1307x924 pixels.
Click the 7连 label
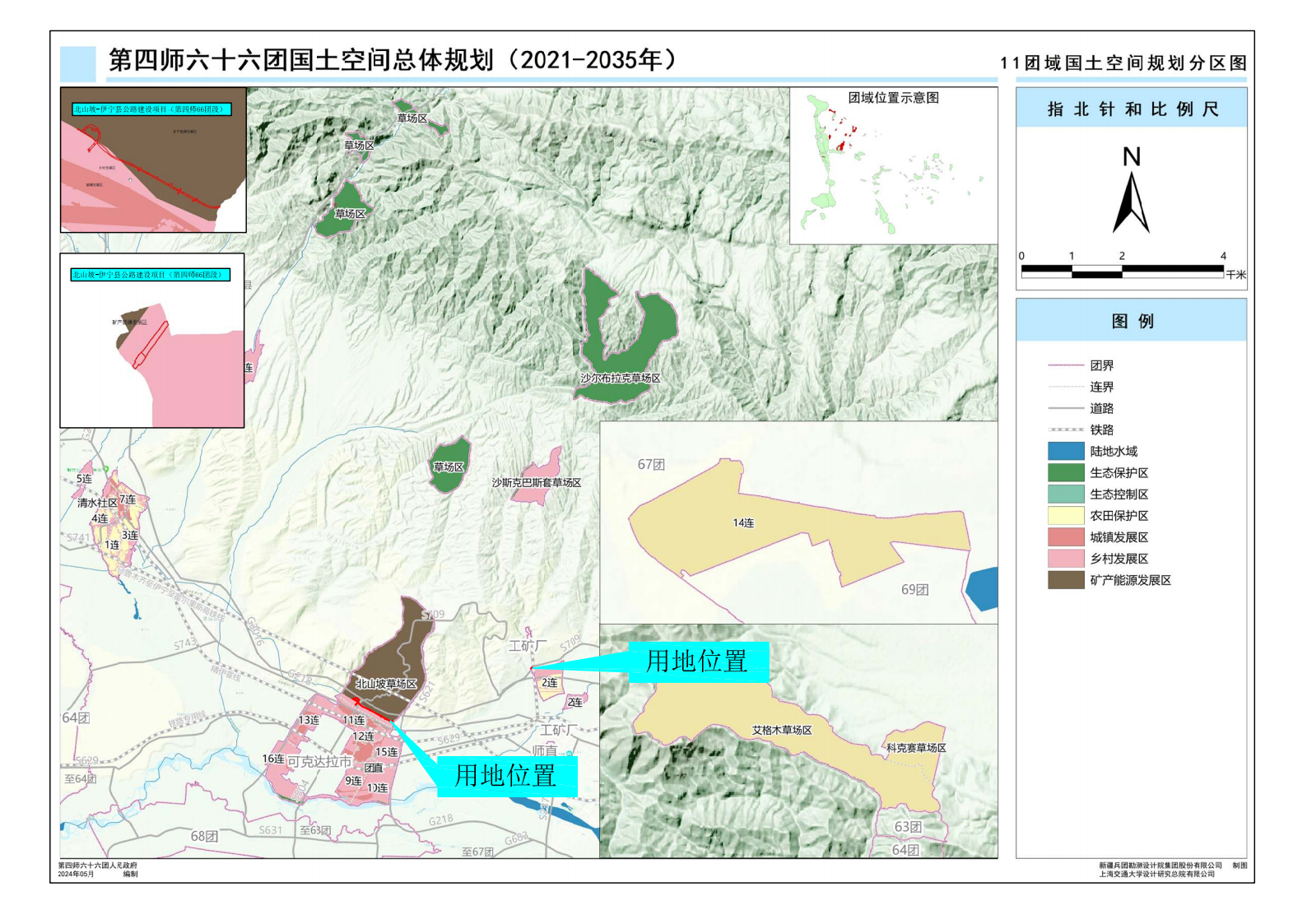[x=128, y=499]
